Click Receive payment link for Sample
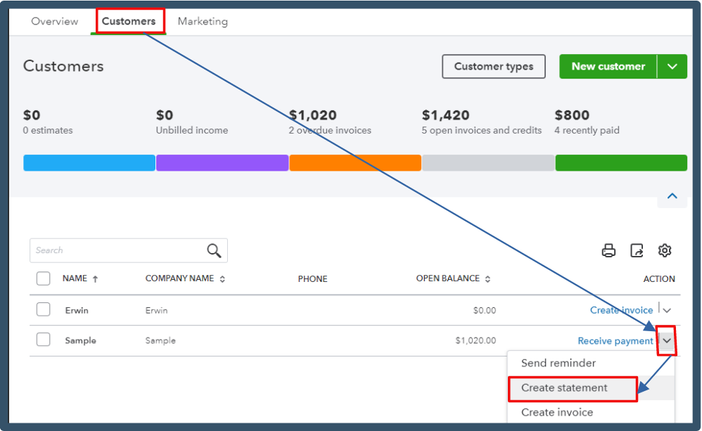This screenshot has width=702, height=431. coord(615,341)
